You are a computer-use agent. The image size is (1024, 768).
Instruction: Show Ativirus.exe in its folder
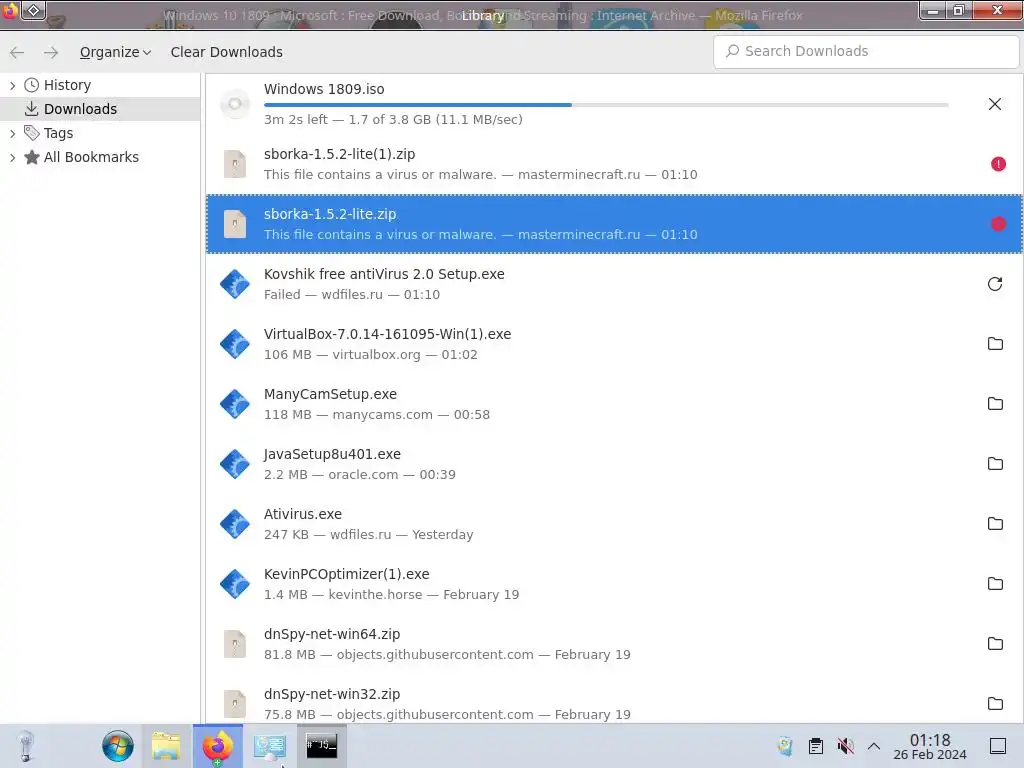click(995, 524)
